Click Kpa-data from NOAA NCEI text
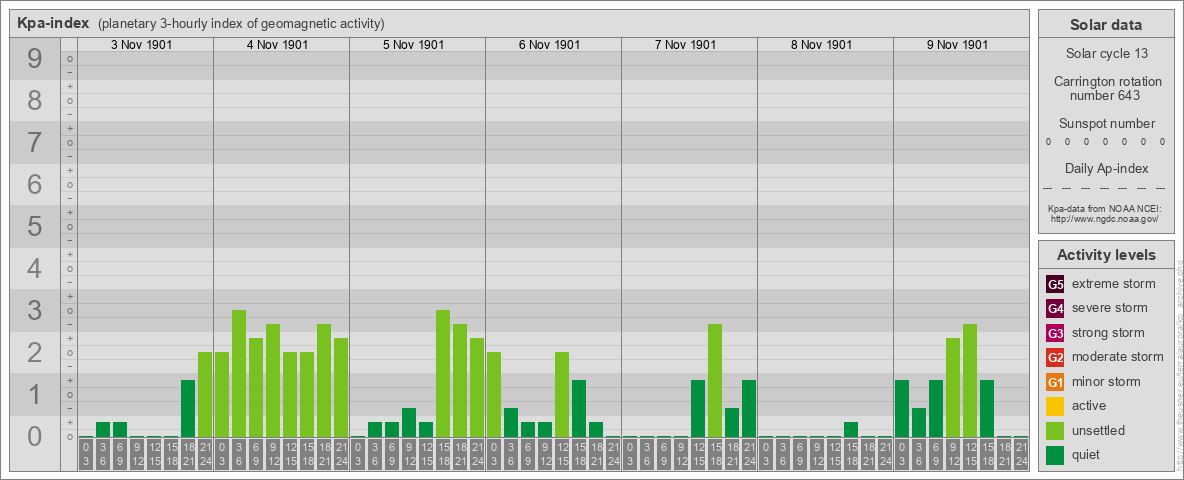 tap(1105, 208)
